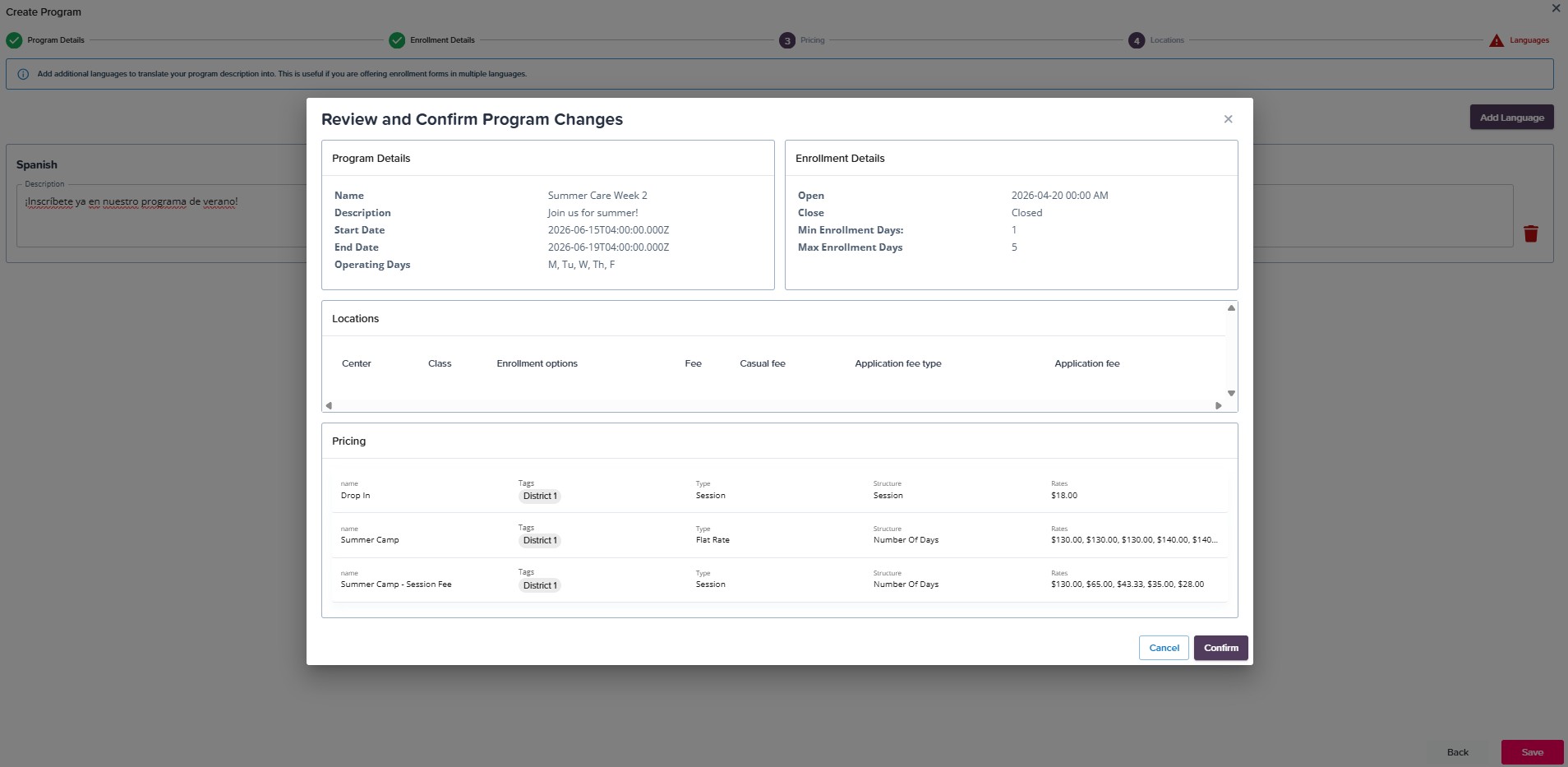Click Add Language button
Screen dimensions: 1568x767
coord(1511,118)
